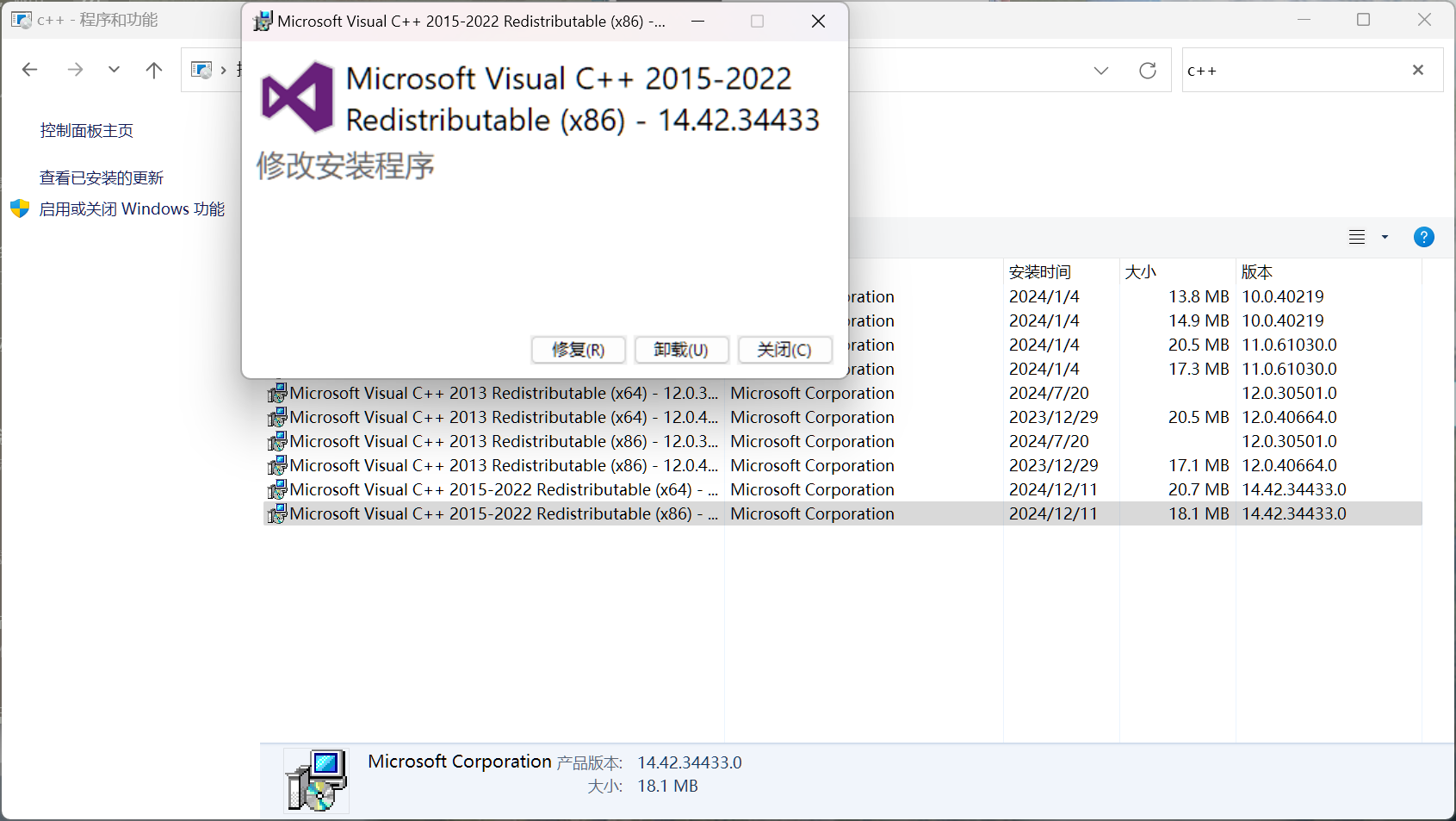1456x821 pixels.
Task: Click installer icon of 2015-2022 x64 entry
Action: (x=276, y=490)
